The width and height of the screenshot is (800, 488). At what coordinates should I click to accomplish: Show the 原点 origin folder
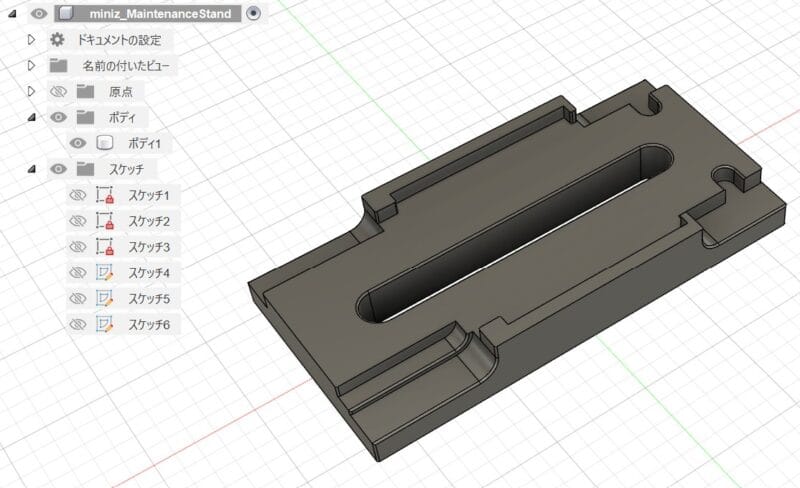(58, 92)
